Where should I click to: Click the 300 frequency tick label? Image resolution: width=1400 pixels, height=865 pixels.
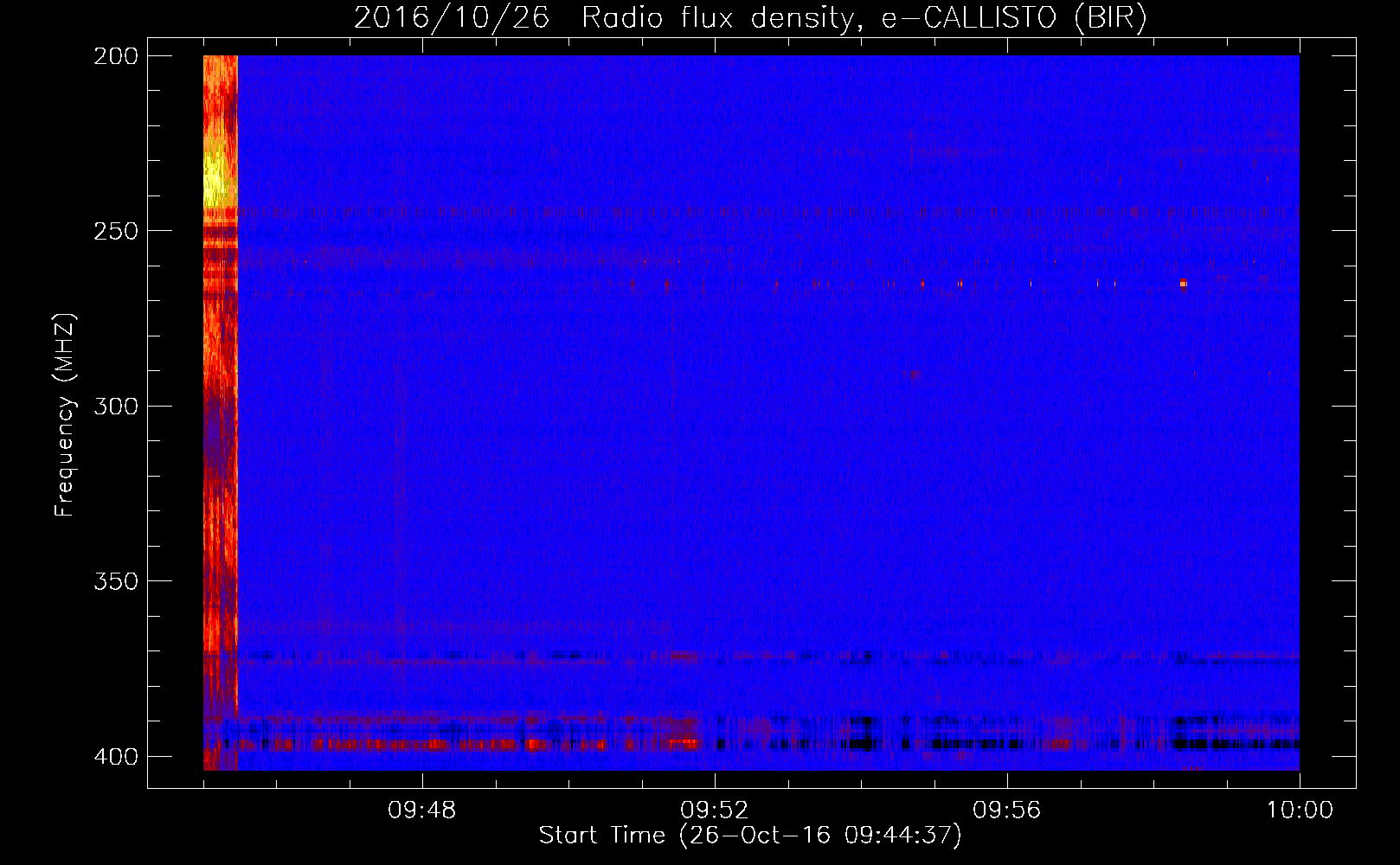point(116,407)
